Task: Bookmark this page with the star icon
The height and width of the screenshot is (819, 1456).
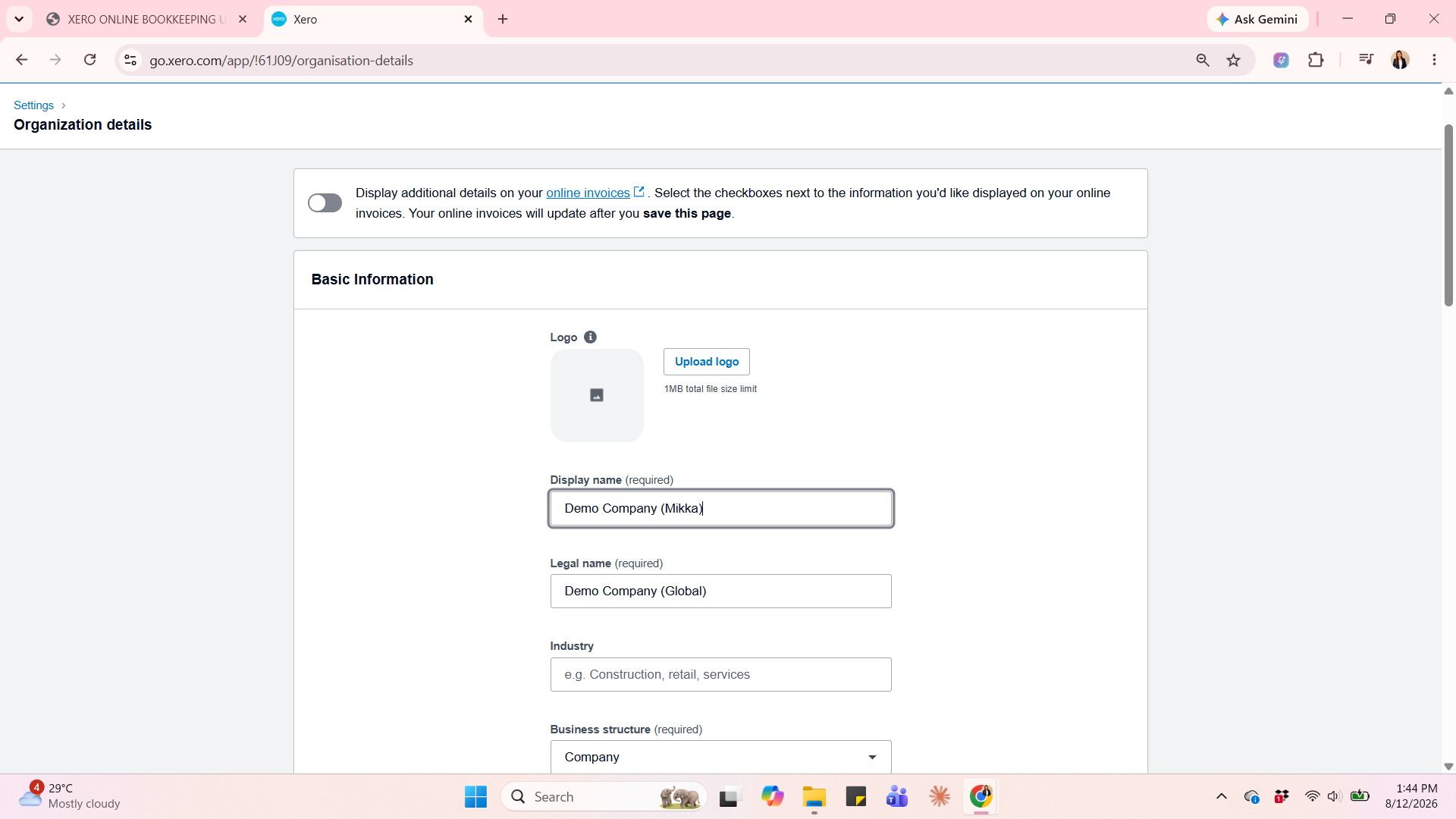Action: tap(1233, 61)
